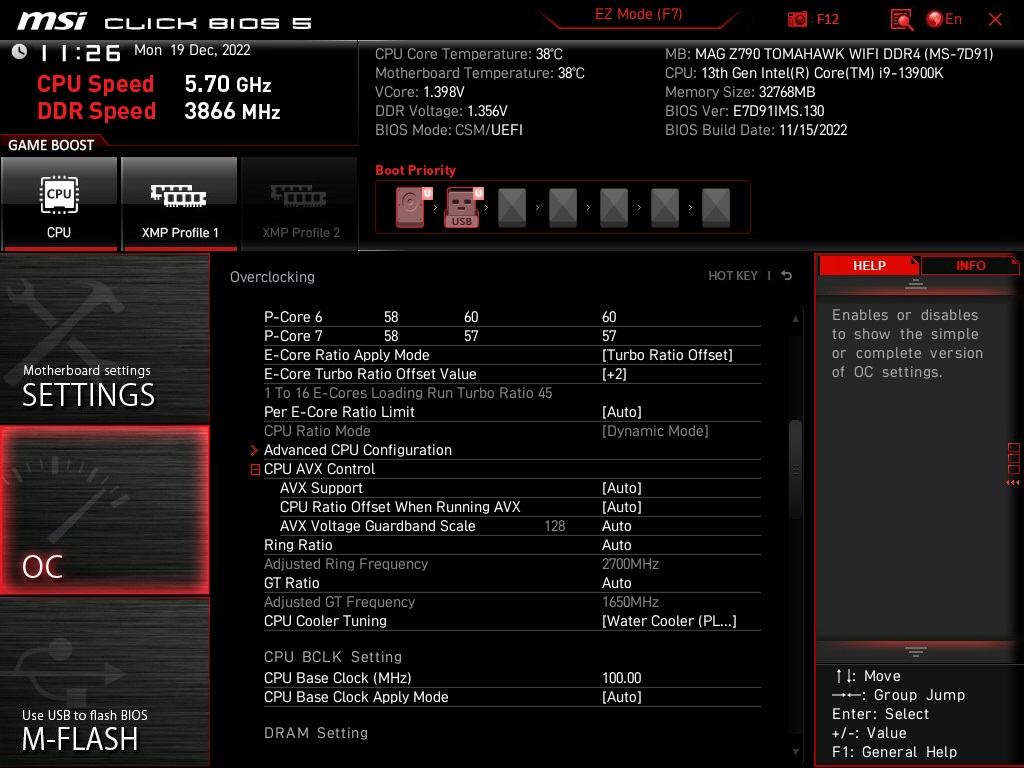Click third empty boot priority slot

[x=512, y=208]
